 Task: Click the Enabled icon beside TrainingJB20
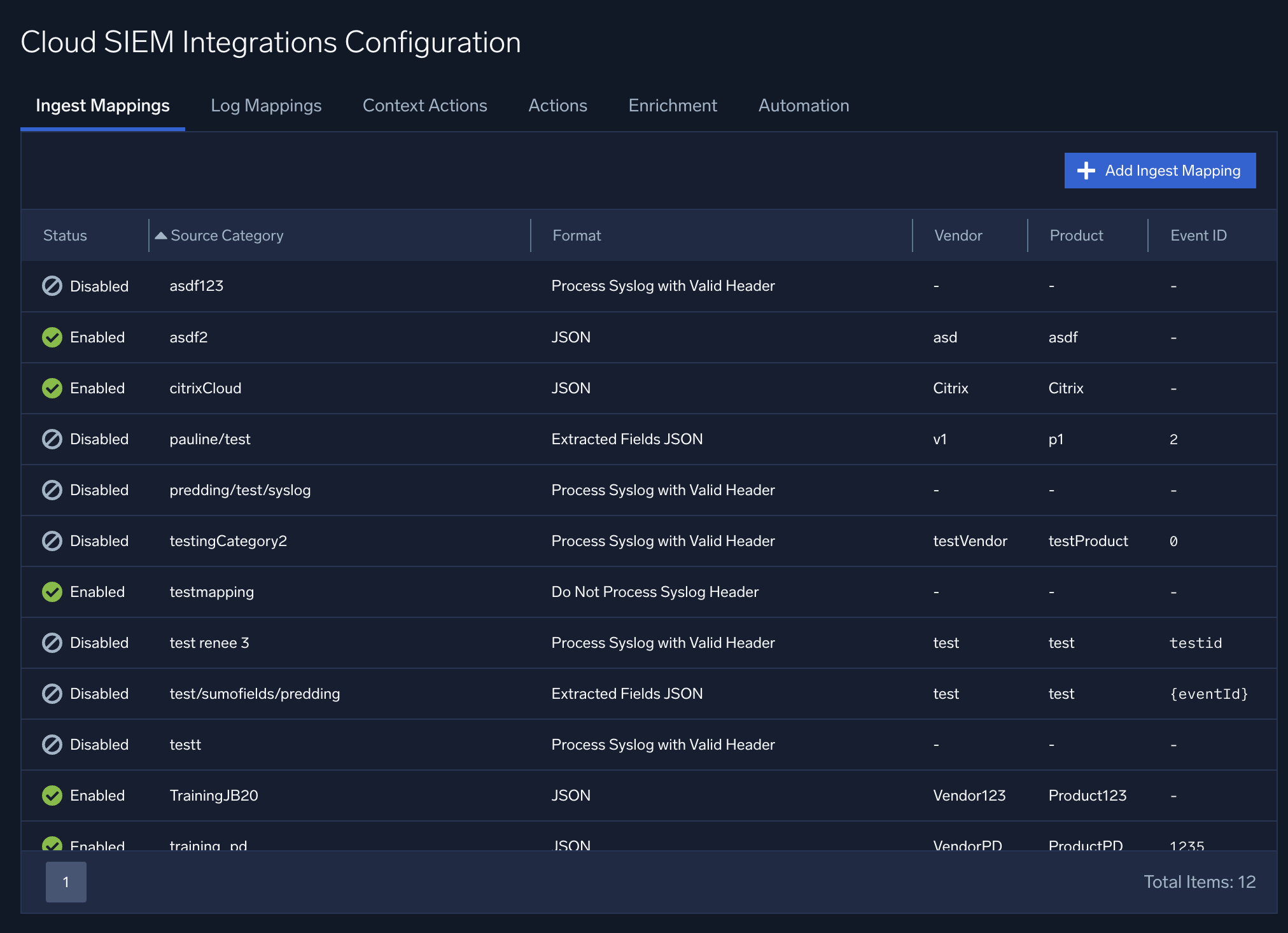click(52, 796)
